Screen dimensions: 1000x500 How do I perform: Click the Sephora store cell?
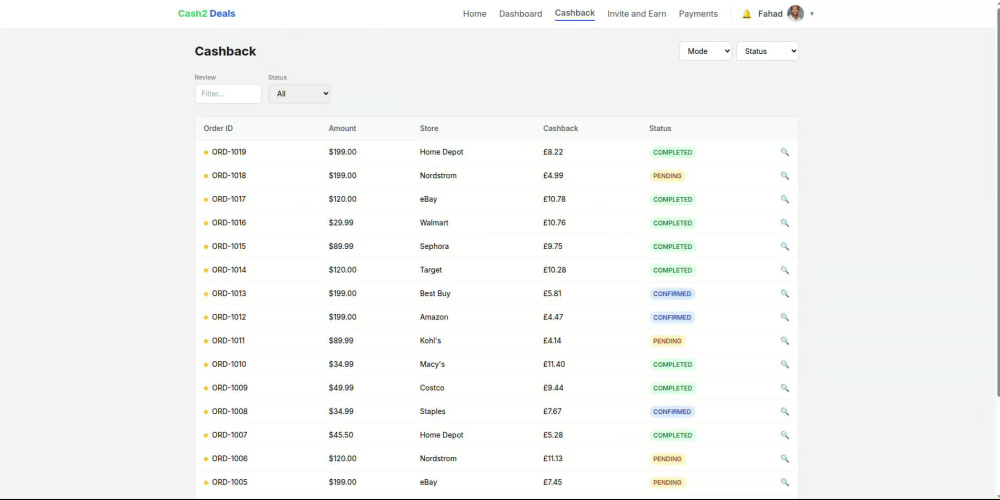click(434, 247)
